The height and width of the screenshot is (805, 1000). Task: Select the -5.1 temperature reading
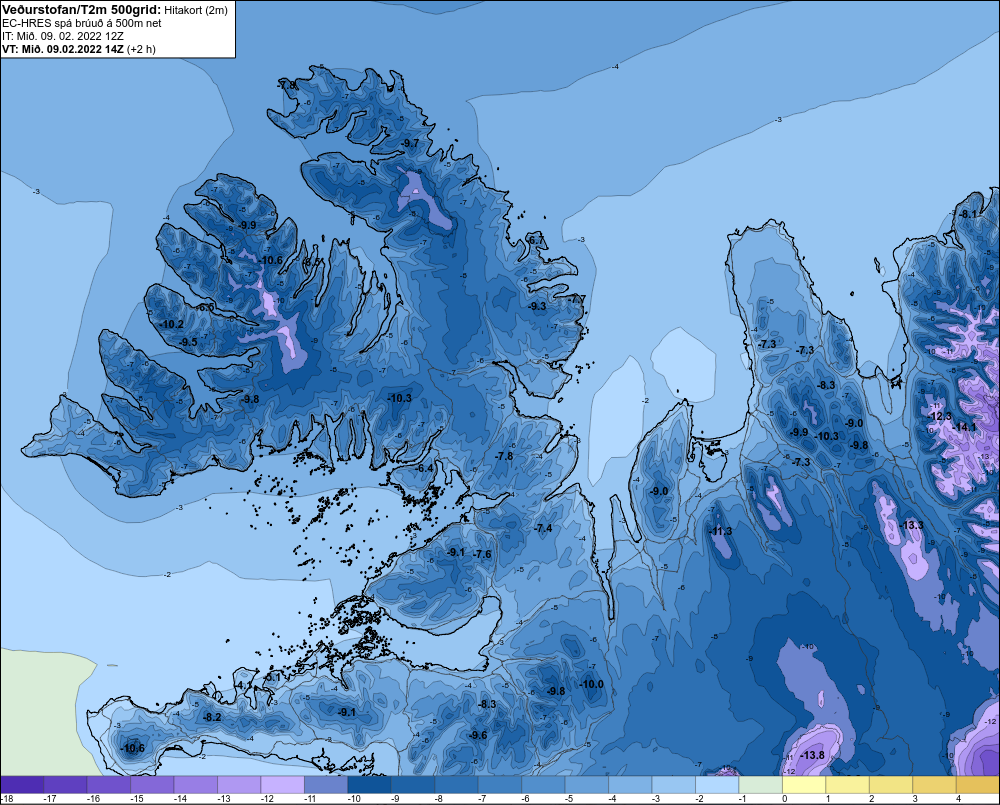[x=272, y=677]
